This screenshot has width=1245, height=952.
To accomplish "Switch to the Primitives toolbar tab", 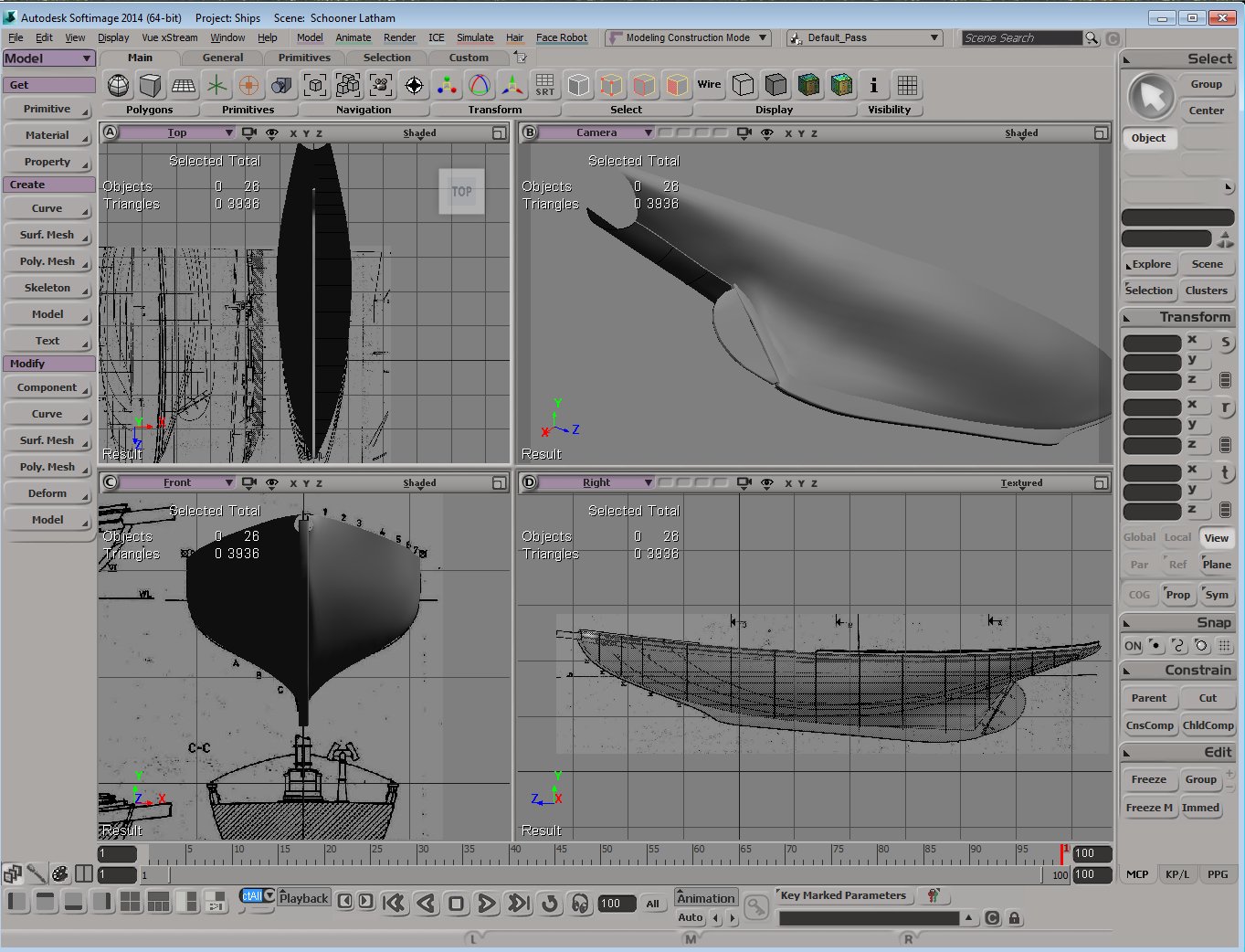I will [304, 58].
